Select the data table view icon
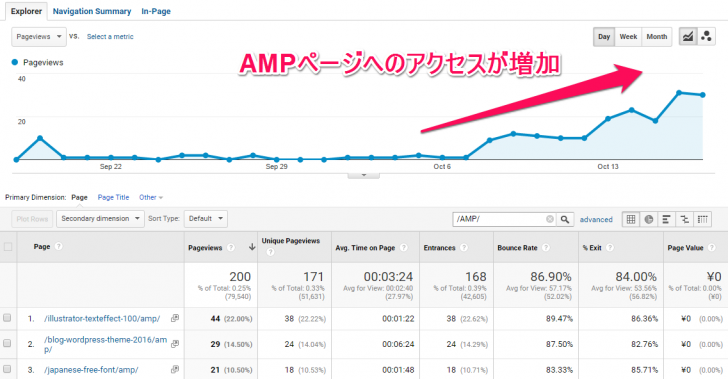The width and height of the screenshot is (728, 379). click(x=631, y=219)
